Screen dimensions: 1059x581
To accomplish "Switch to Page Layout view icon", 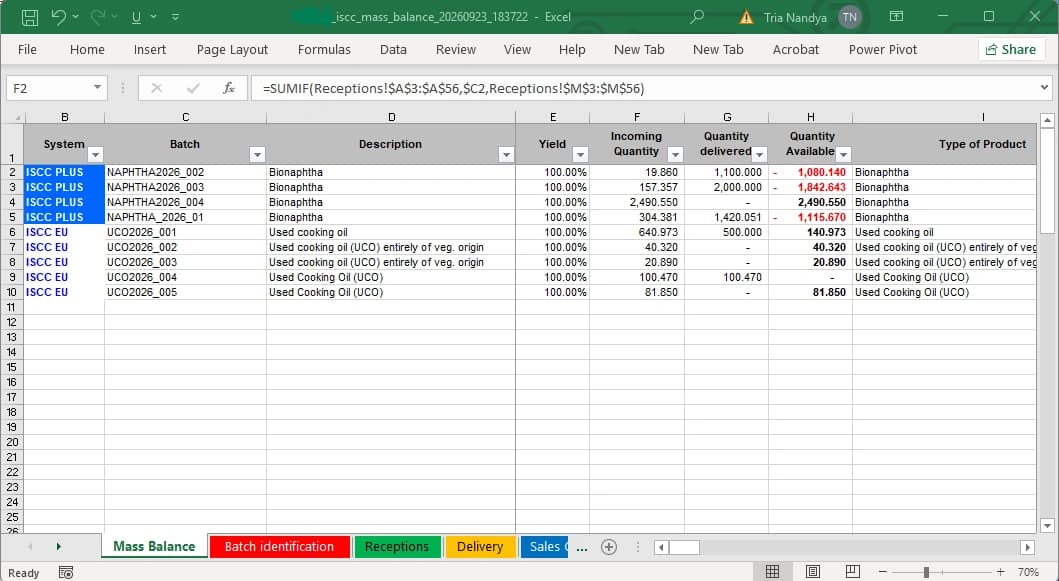I will pos(812,572).
